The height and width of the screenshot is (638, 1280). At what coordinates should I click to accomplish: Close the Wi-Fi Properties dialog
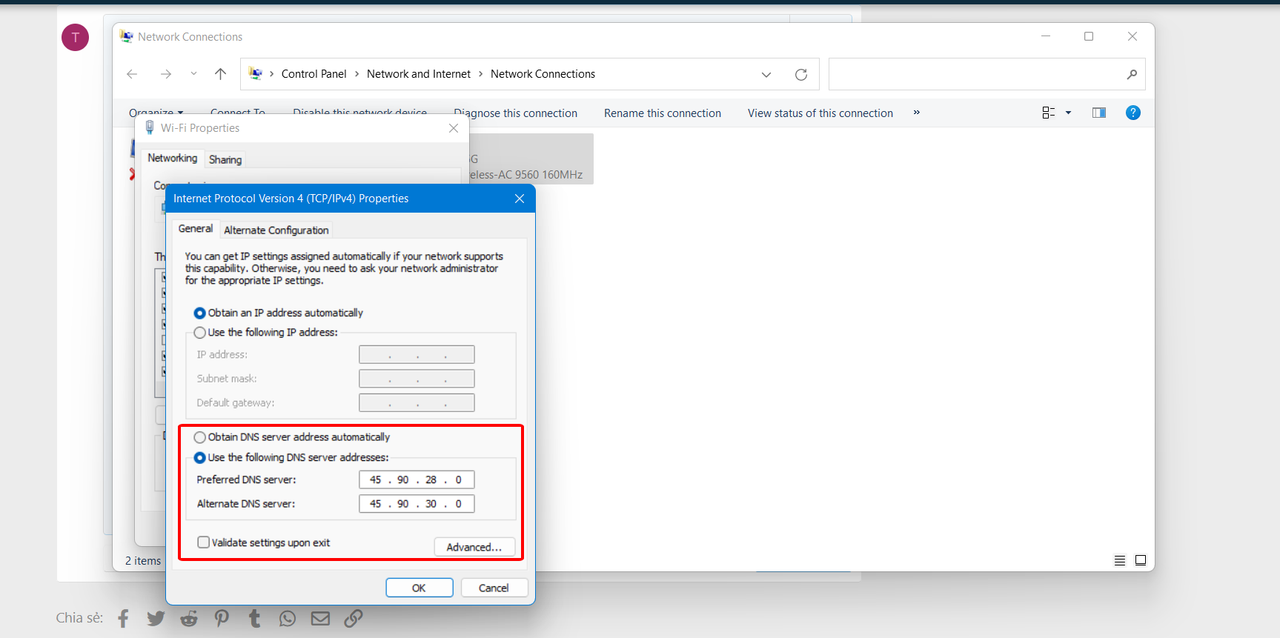(x=454, y=128)
